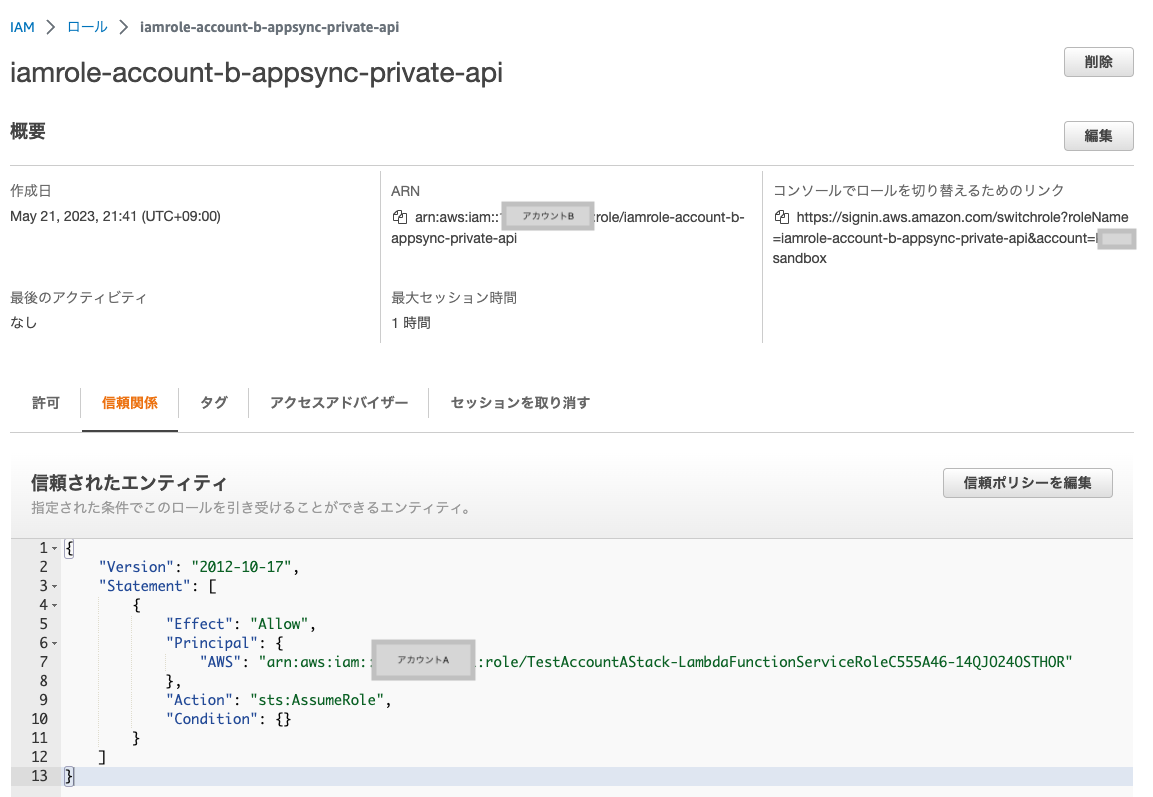
Task: Collapse the Statement array on line 3
Action: pos(53,585)
